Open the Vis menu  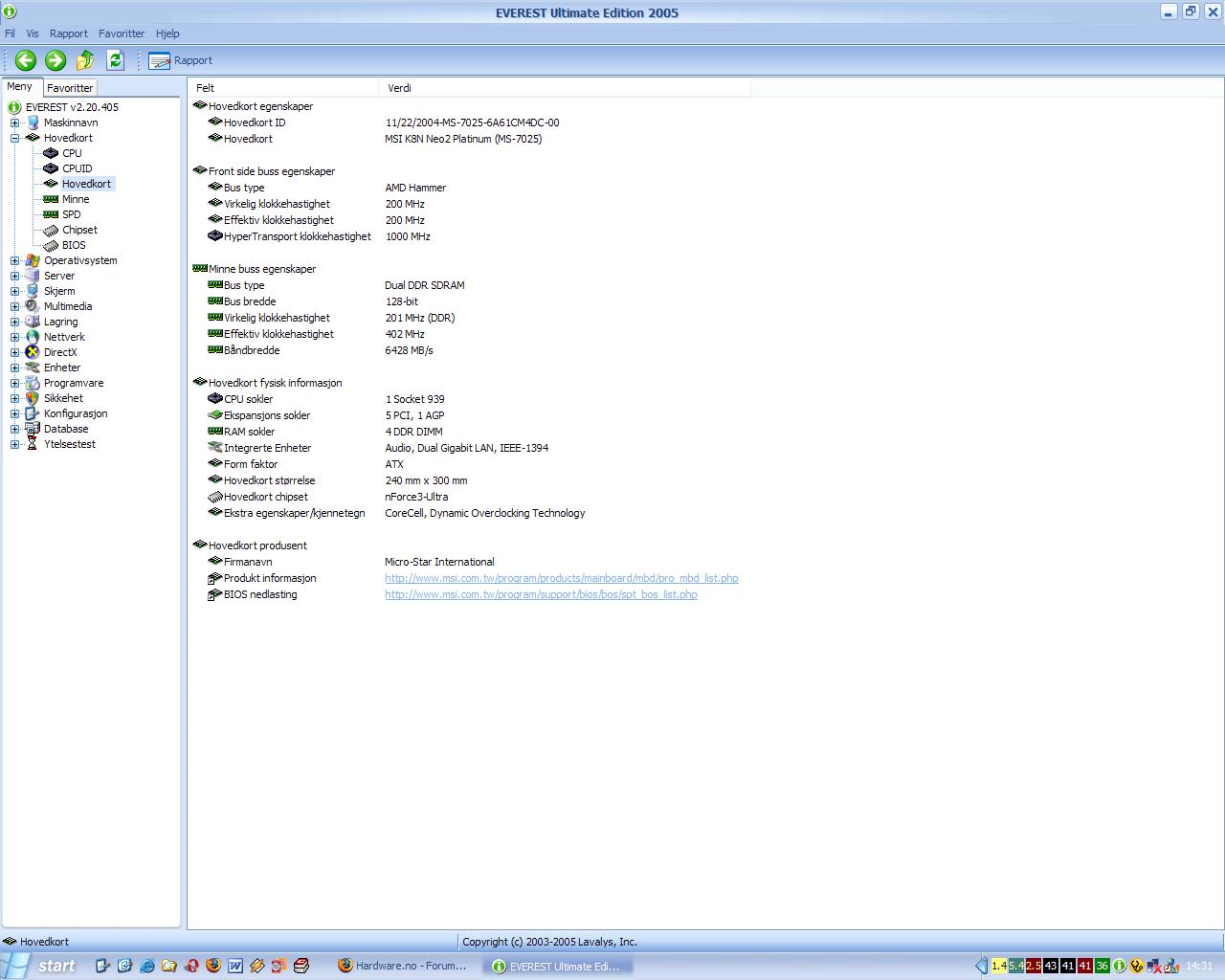point(33,33)
